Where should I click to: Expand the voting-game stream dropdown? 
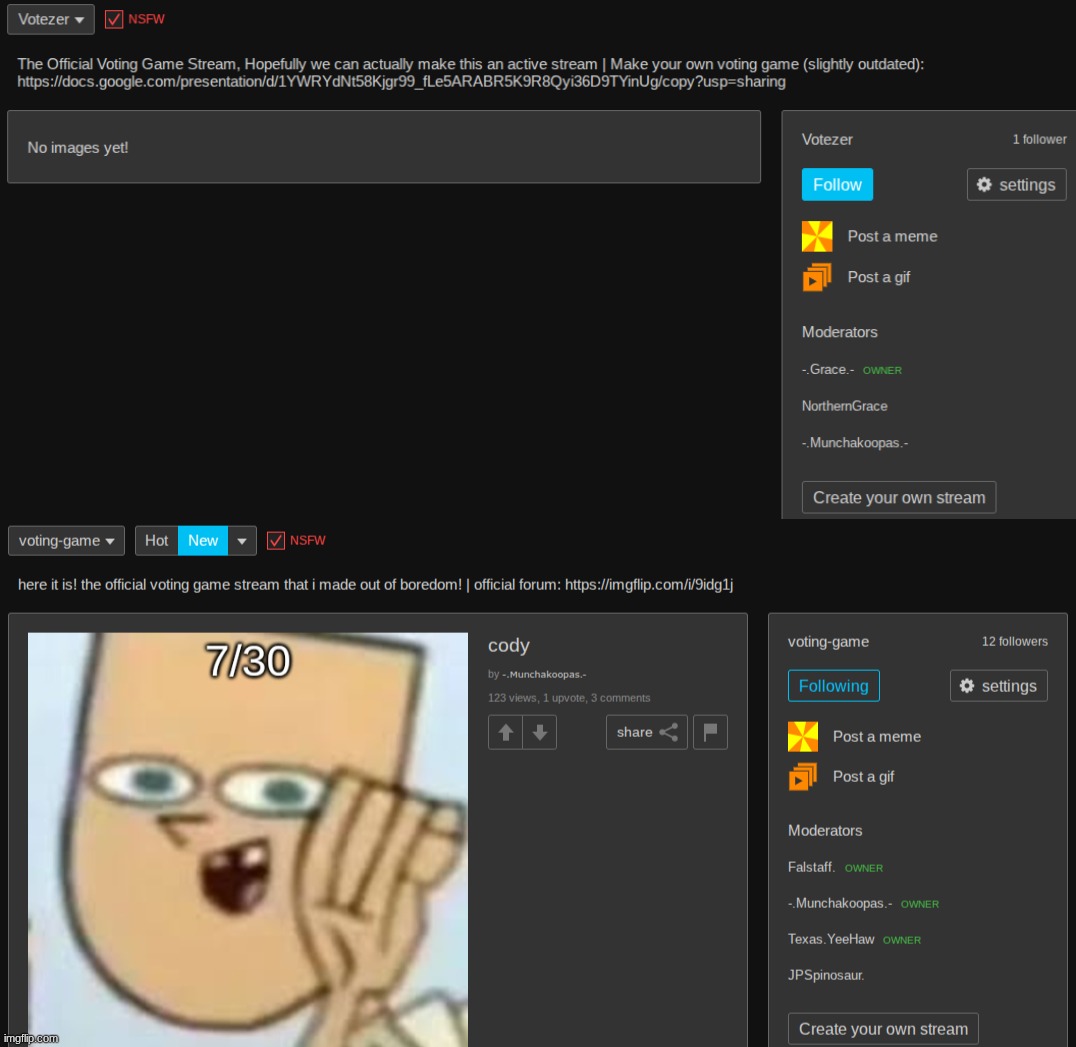click(66, 541)
